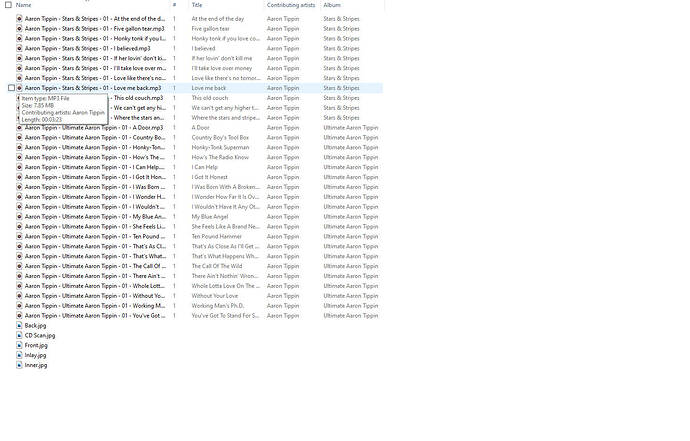The height and width of the screenshot is (441, 690).
Task: Click the image icon of Back.jpg
Action: tap(19, 326)
